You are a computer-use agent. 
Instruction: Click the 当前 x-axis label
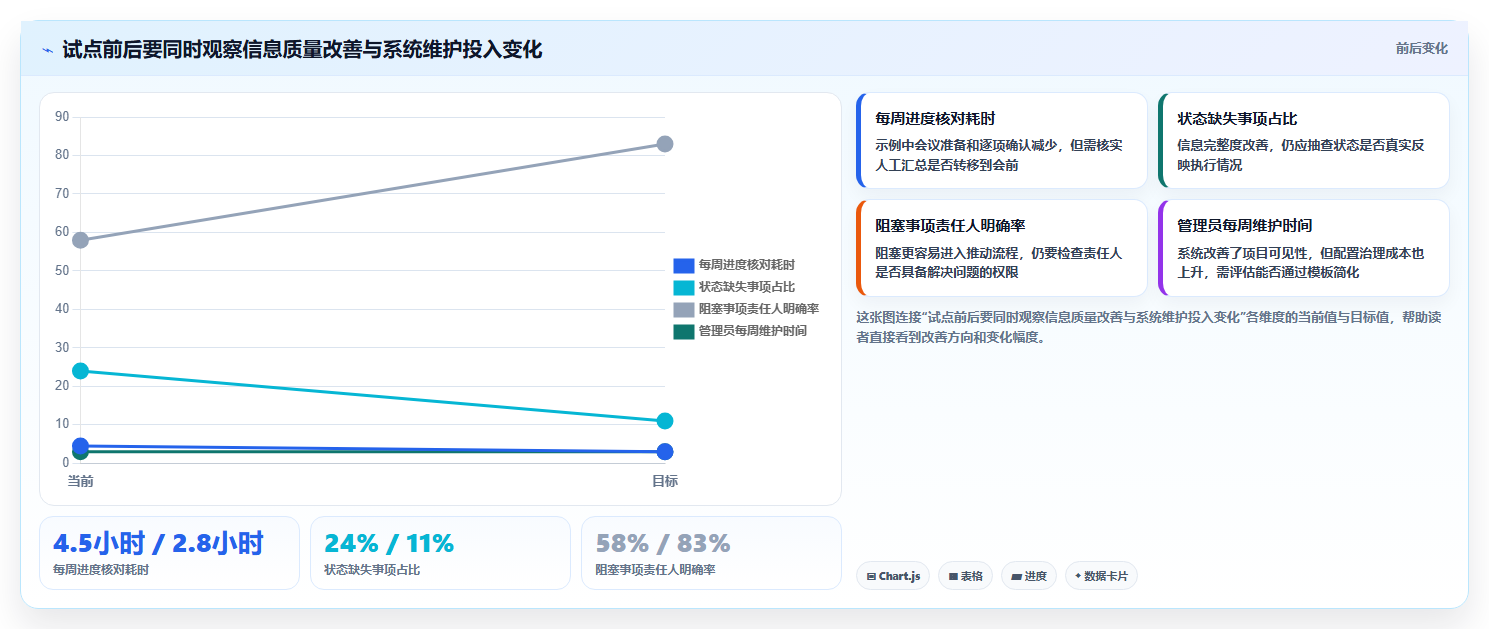(x=80, y=481)
